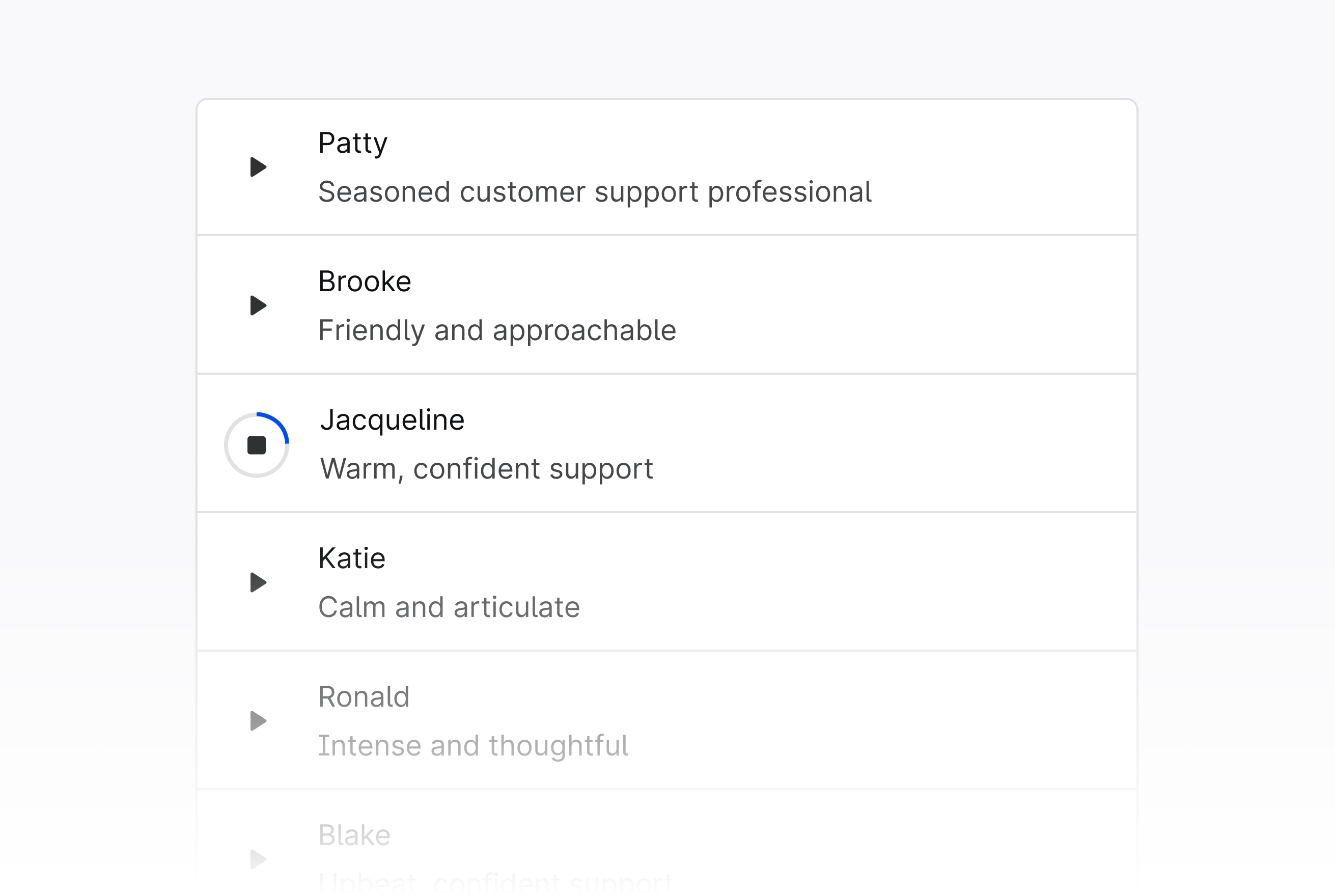
Task: Click 'Calm and articulate' description
Action: (x=449, y=607)
